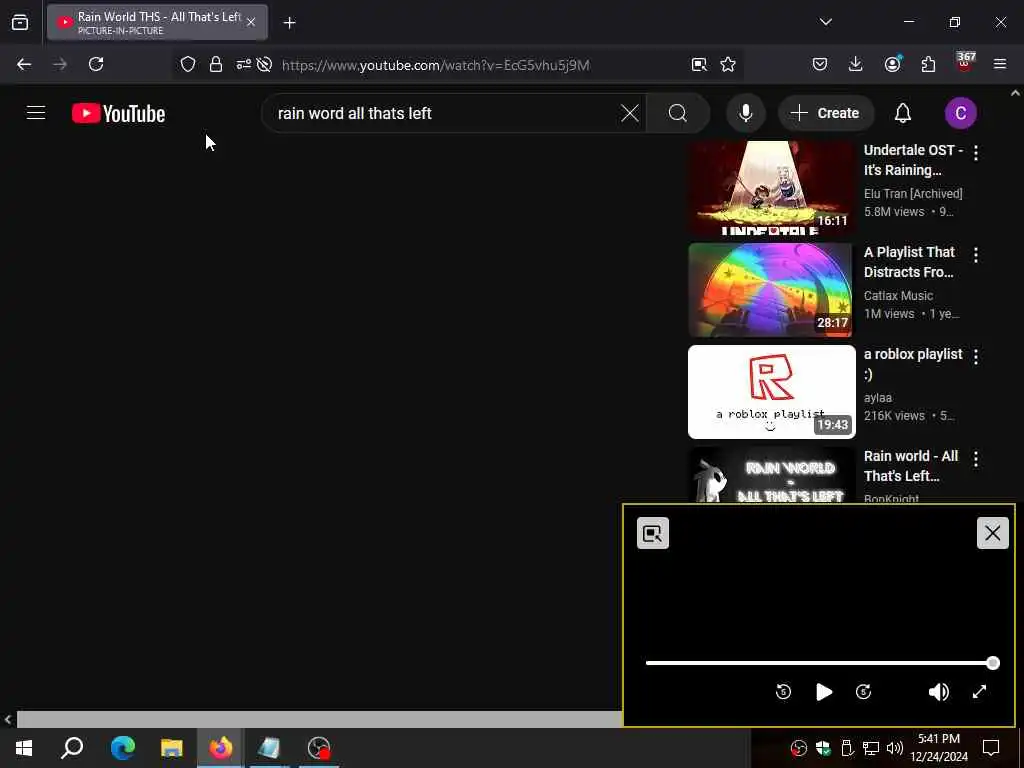Screen dimensions: 1024x768
Task: Open the tracking protection shield
Action: click(188, 64)
